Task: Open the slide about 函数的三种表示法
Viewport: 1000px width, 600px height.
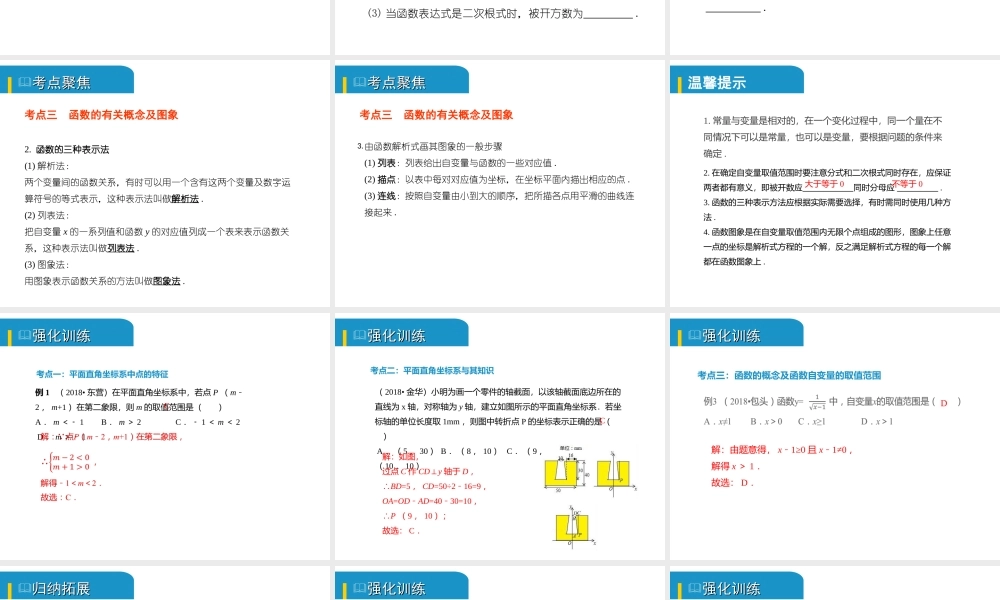Action: click(x=165, y=184)
